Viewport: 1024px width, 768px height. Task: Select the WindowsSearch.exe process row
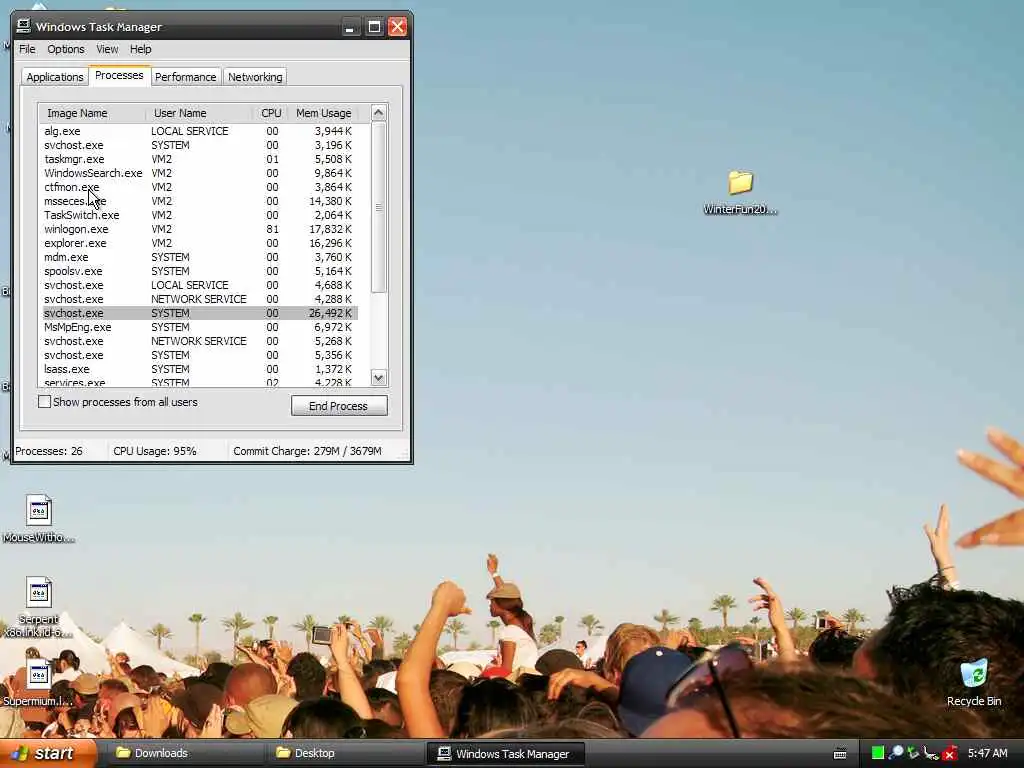(199, 173)
